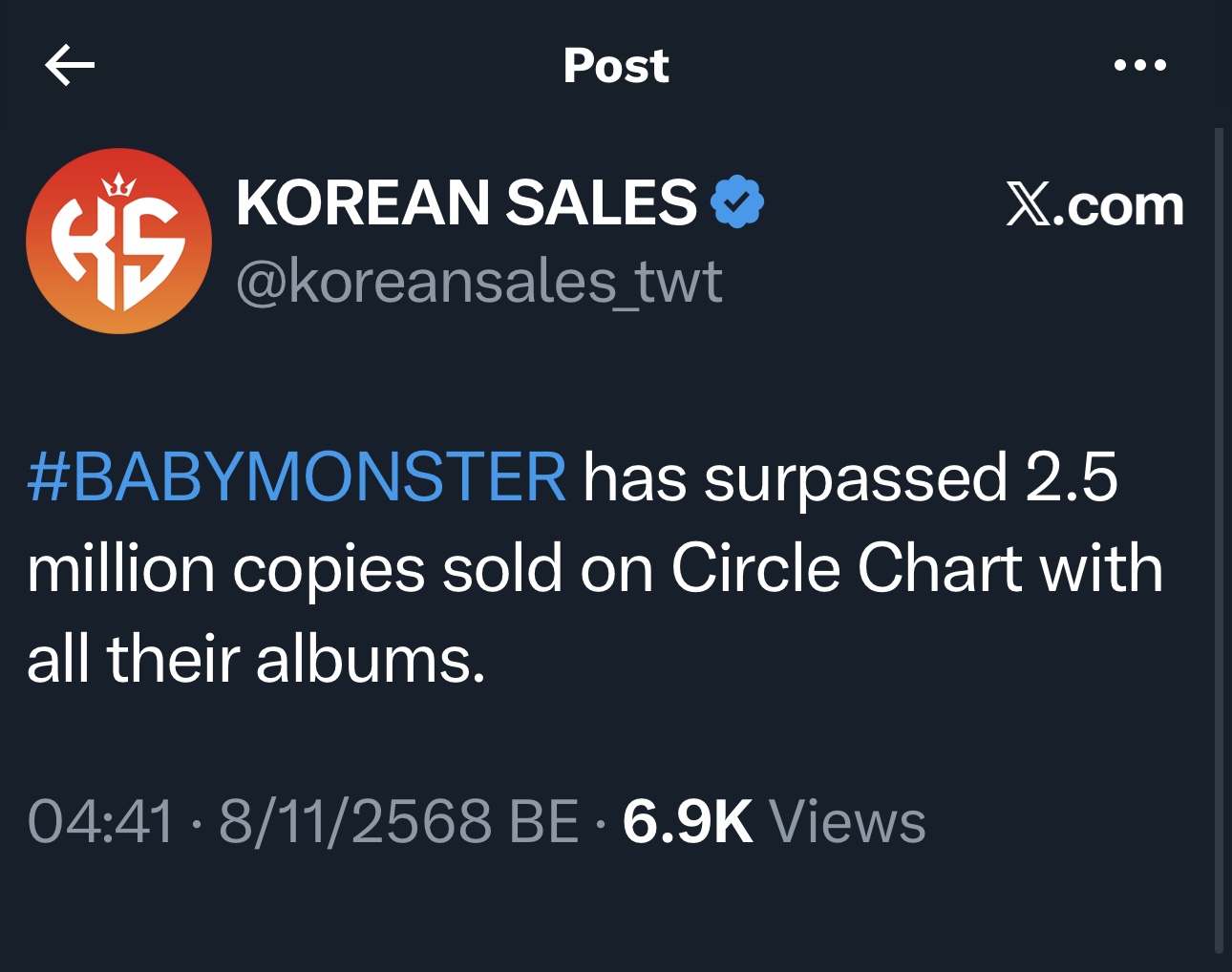Screen dimensions: 1232x972
Task: Open the KOREAN SALES display name
Action: tap(466, 202)
